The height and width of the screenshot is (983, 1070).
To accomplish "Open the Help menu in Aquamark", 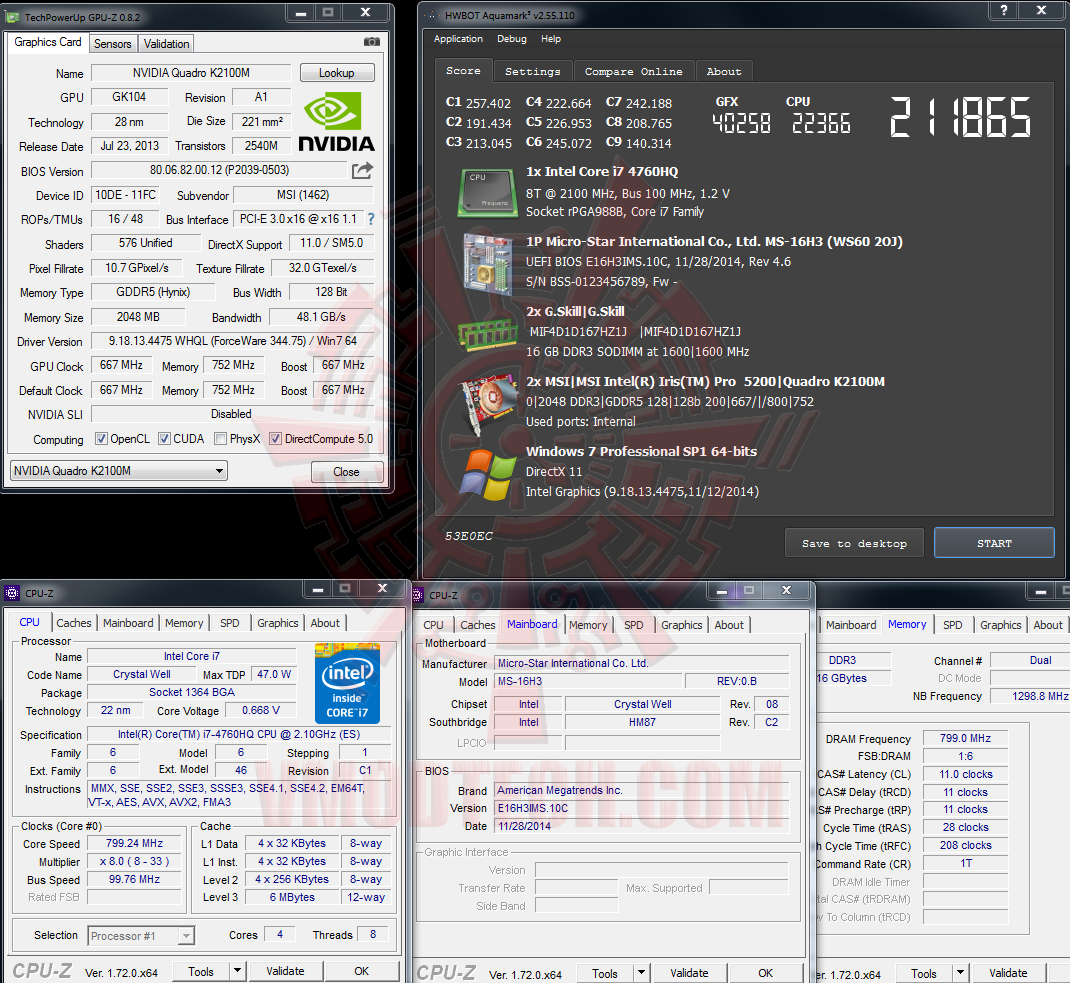I will tap(551, 39).
